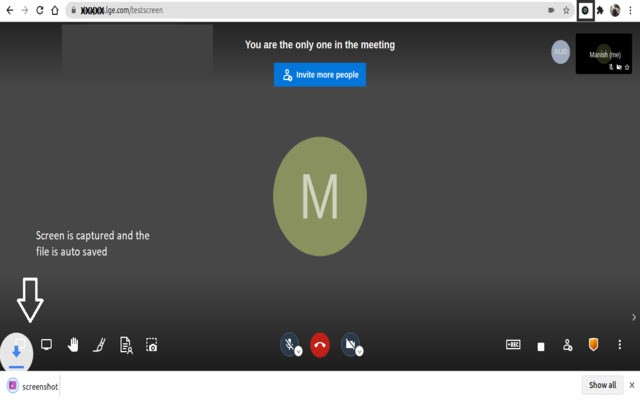Click the orange security shield icon

(x=593, y=345)
